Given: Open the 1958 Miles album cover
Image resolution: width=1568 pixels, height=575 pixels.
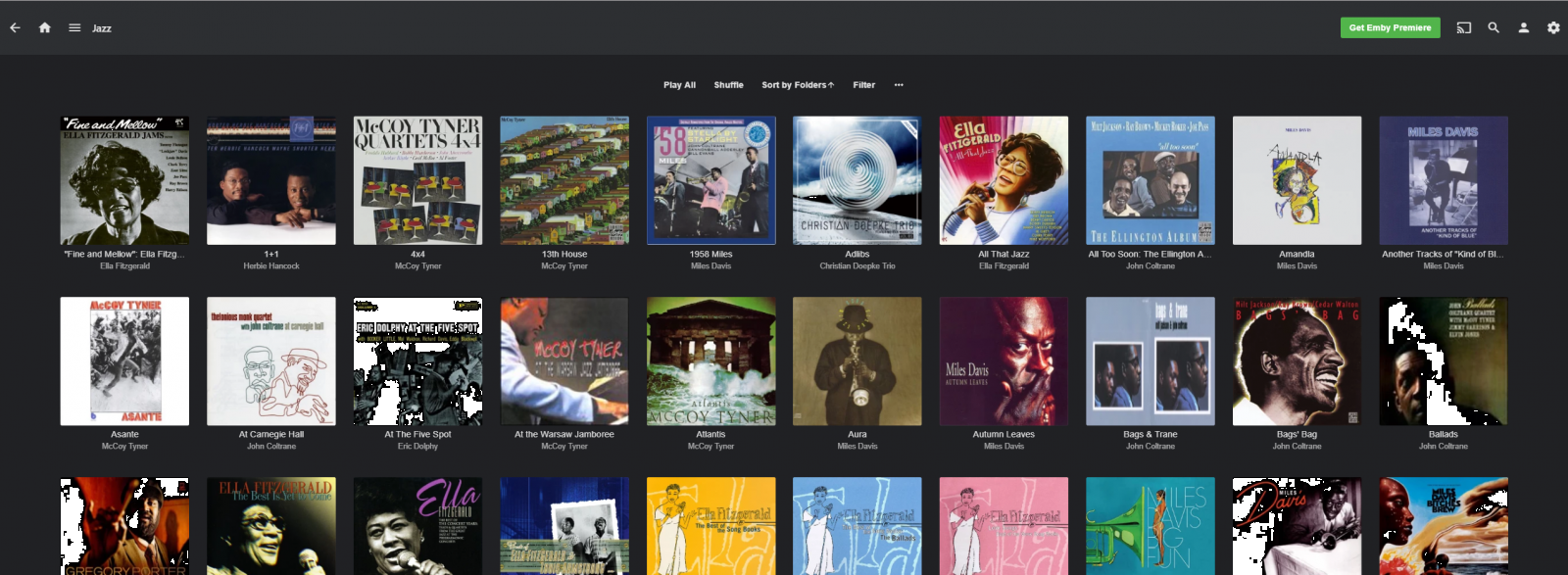Looking at the screenshot, I should point(710,180).
